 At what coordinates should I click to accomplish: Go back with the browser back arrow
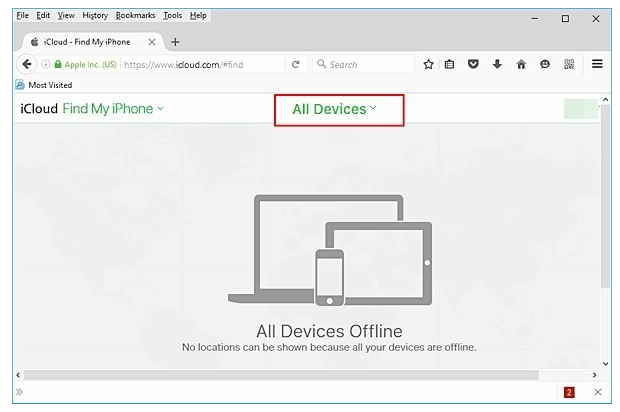26,64
